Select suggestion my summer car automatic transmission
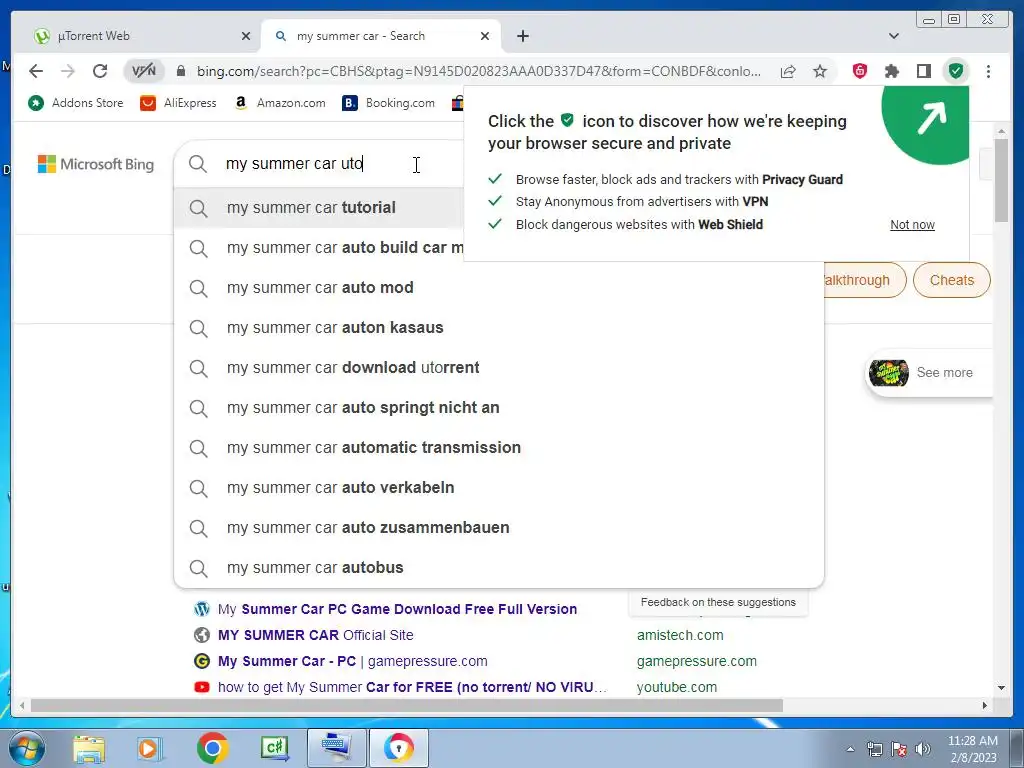The height and width of the screenshot is (768, 1024). coord(499,448)
